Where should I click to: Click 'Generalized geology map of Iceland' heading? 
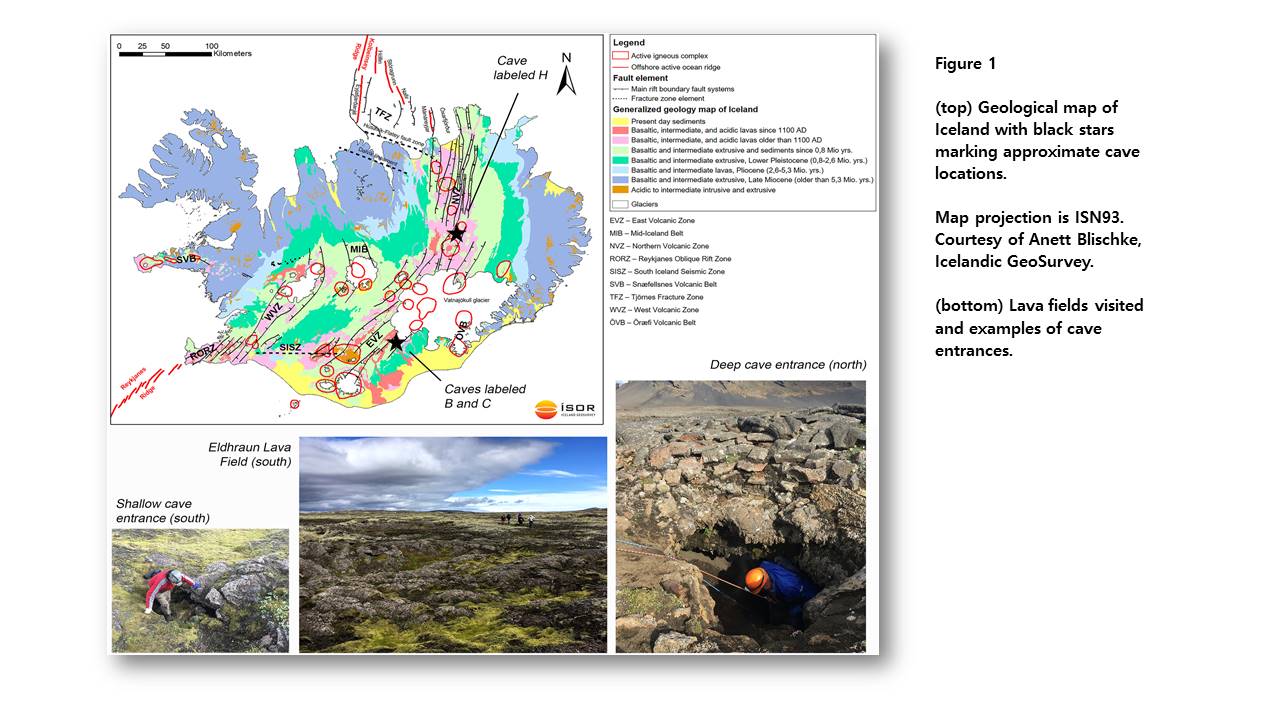685,109
